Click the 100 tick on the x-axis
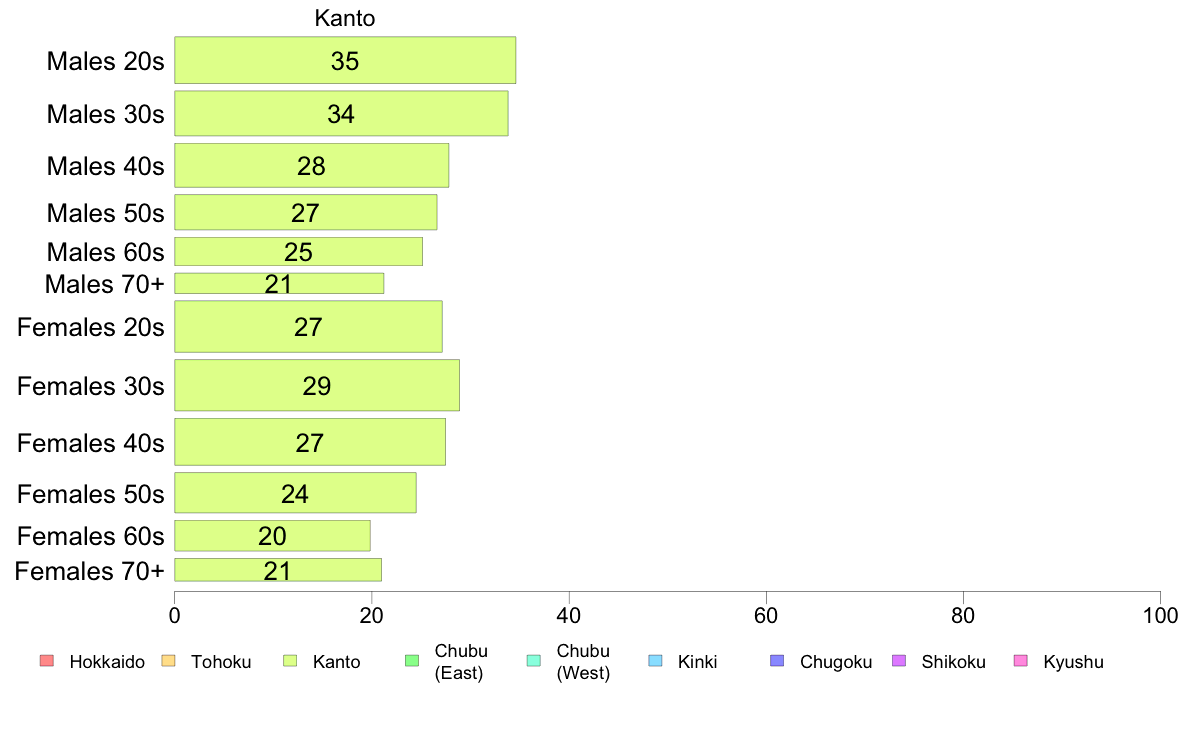Screen dimensions: 1188x736 tap(1160, 615)
